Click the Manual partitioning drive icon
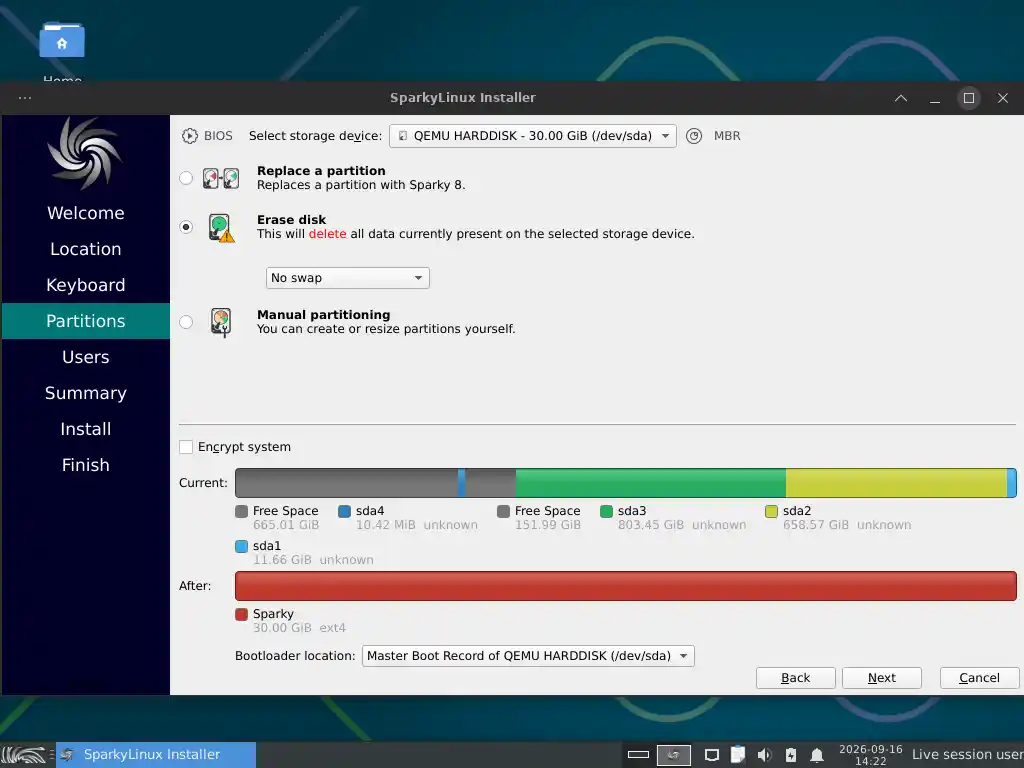Image resolution: width=1024 pixels, height=768 pixels. coord(221,323)
